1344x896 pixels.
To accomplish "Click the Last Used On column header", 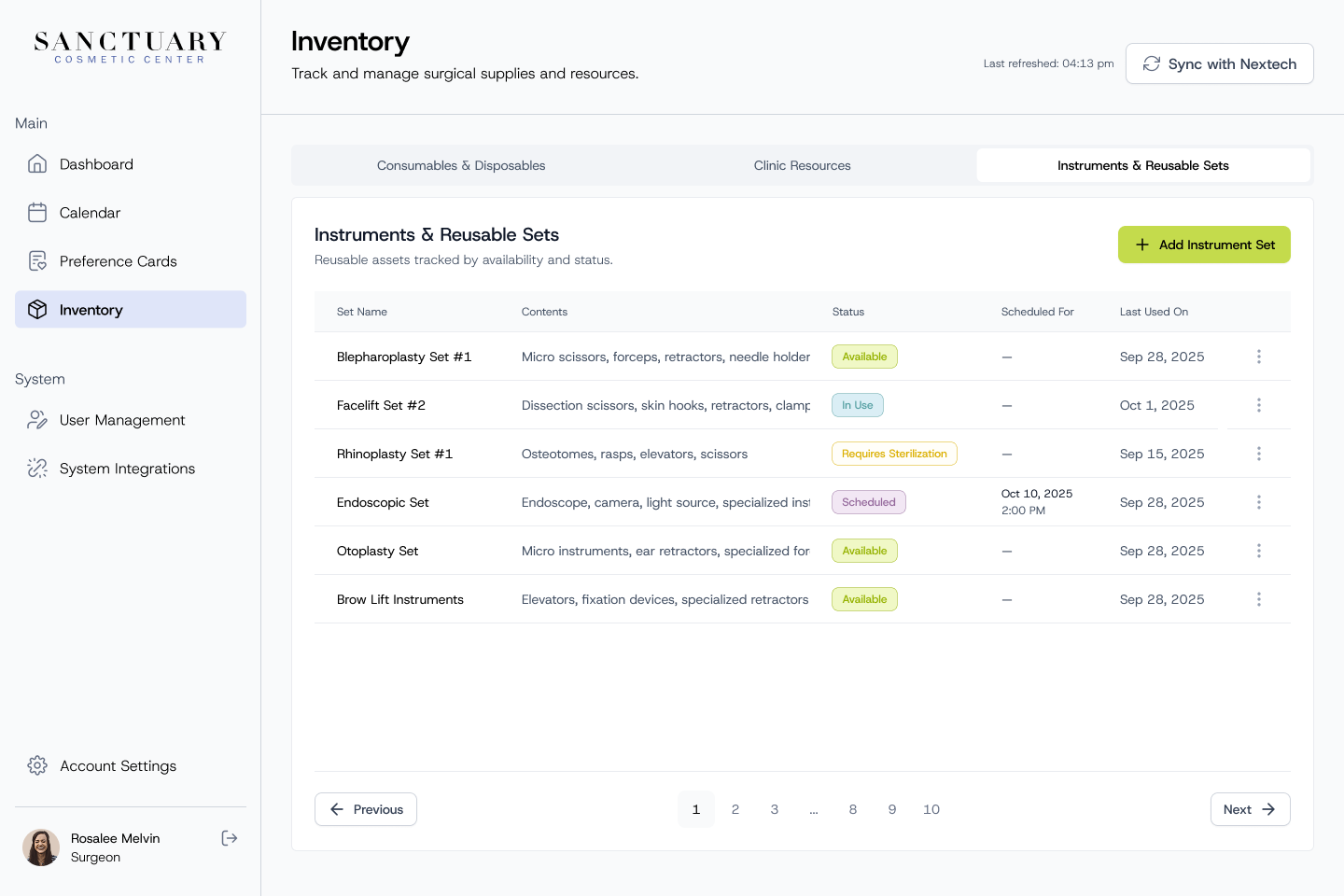I will (1154, 312).
